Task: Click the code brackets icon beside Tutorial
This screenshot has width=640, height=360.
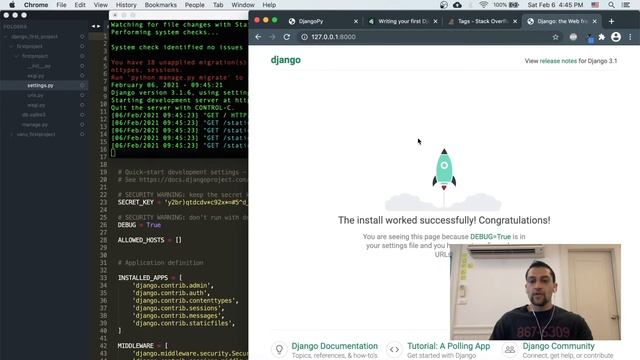Action: point(394,349)
